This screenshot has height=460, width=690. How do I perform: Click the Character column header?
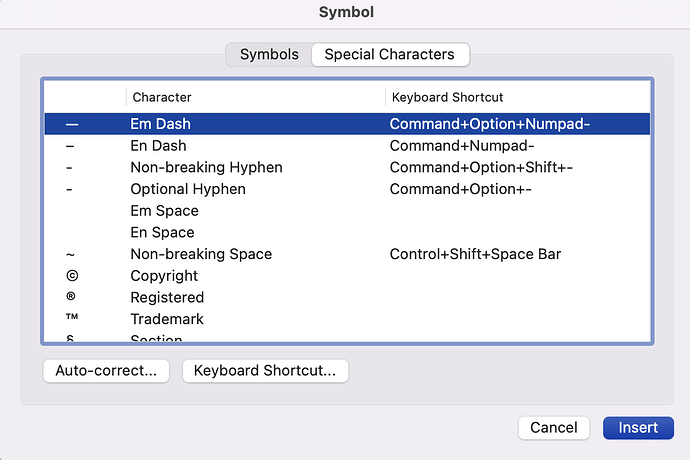(161, 97)
